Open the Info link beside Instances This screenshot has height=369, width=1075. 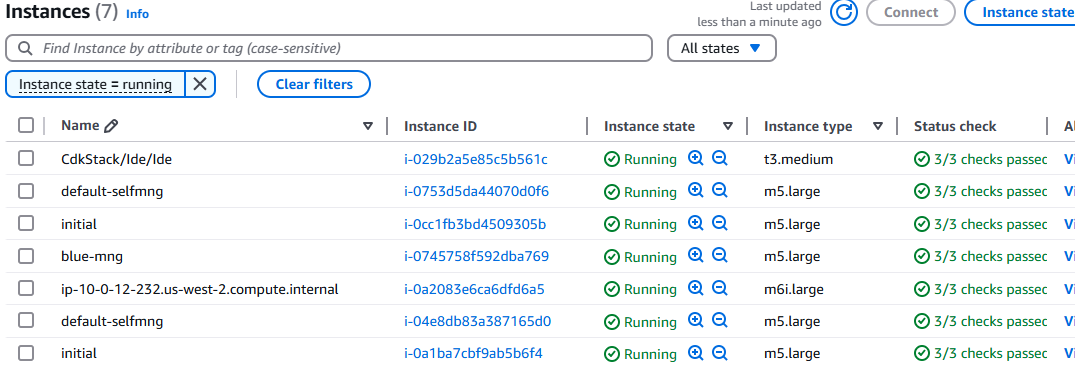(137, 14)
